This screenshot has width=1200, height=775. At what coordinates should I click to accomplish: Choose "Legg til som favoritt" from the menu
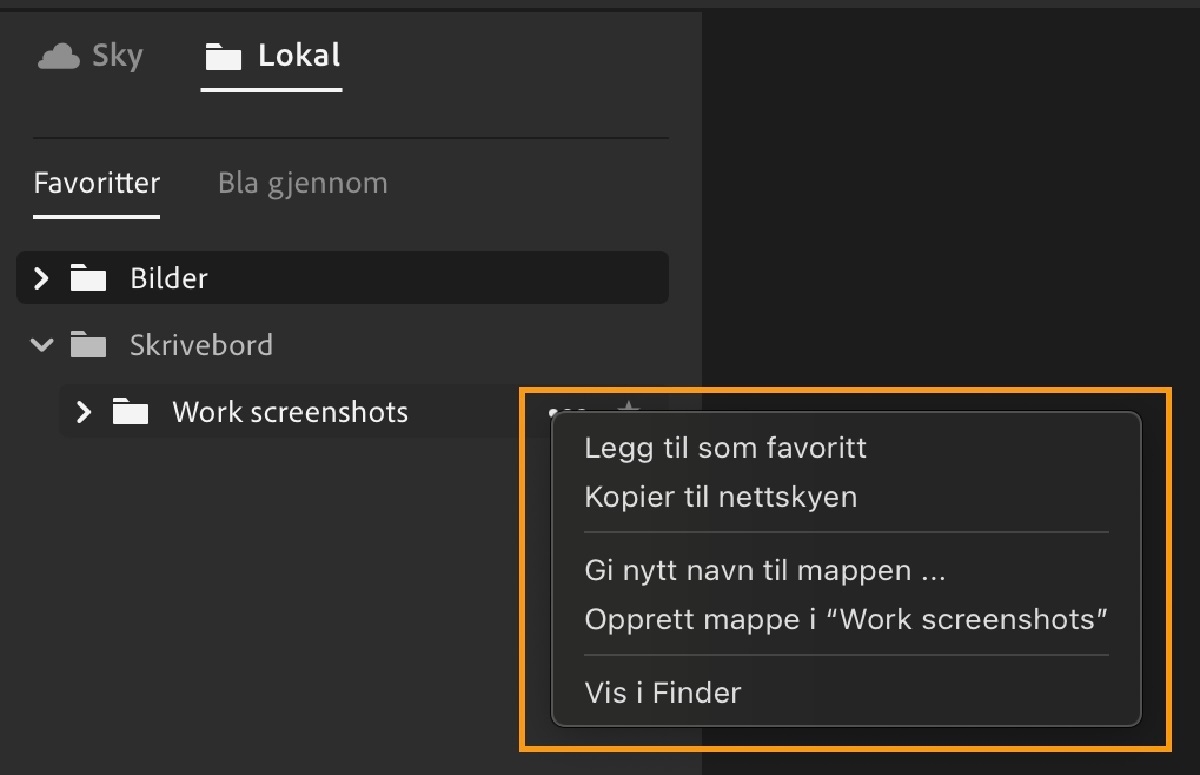[725, 447]
